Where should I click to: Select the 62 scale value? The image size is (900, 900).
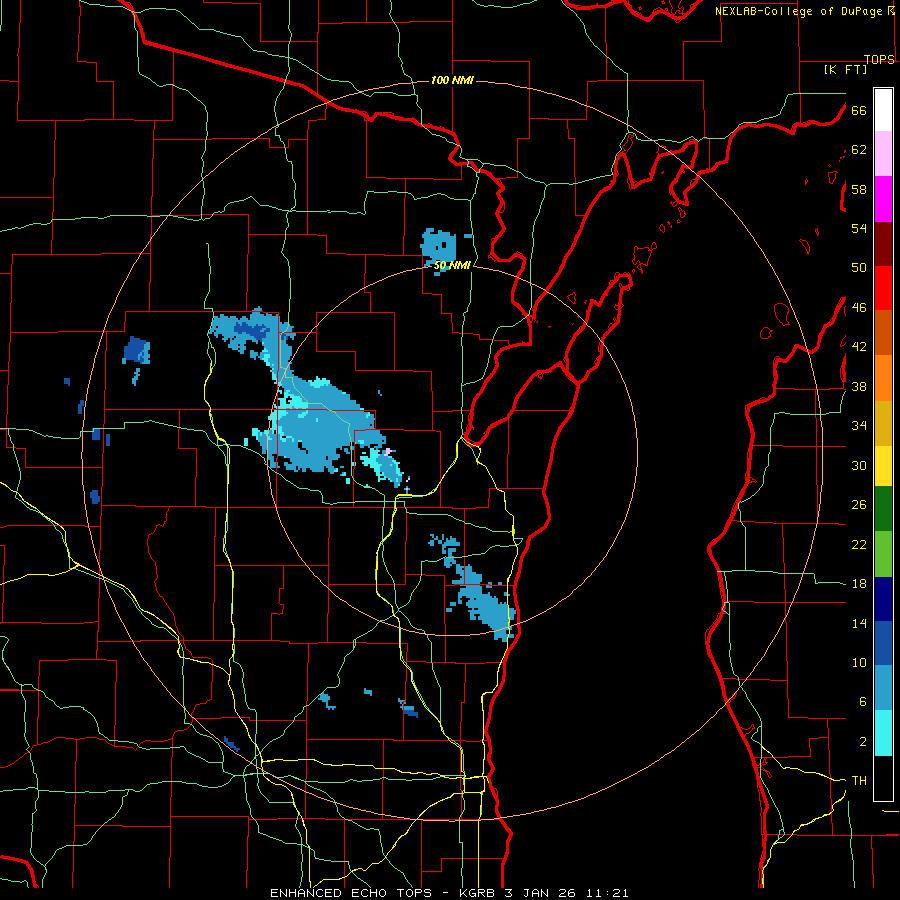[x=859, y=149]
